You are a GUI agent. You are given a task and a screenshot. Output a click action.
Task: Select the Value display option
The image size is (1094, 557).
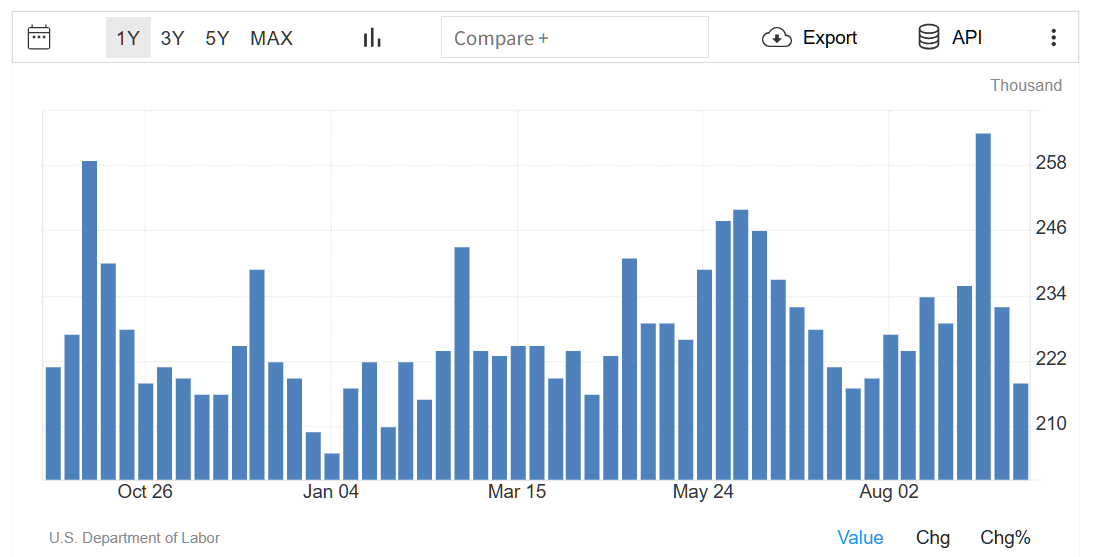click(x=860, y=538)
